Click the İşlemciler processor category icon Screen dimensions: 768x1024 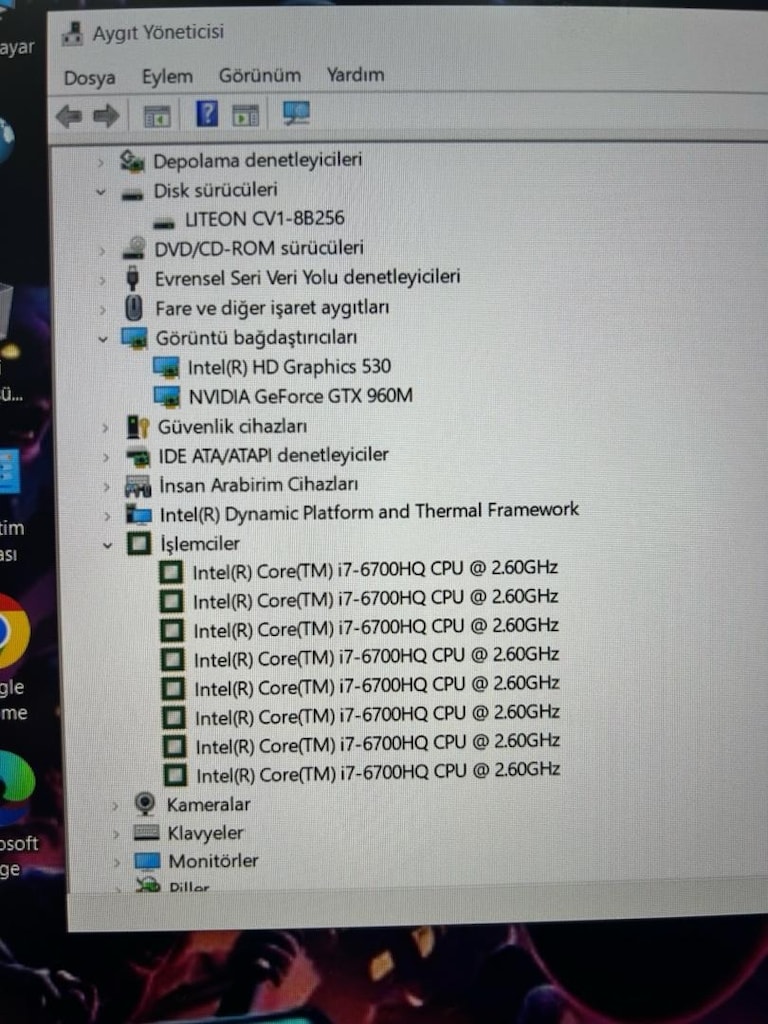tap(138, 543)
